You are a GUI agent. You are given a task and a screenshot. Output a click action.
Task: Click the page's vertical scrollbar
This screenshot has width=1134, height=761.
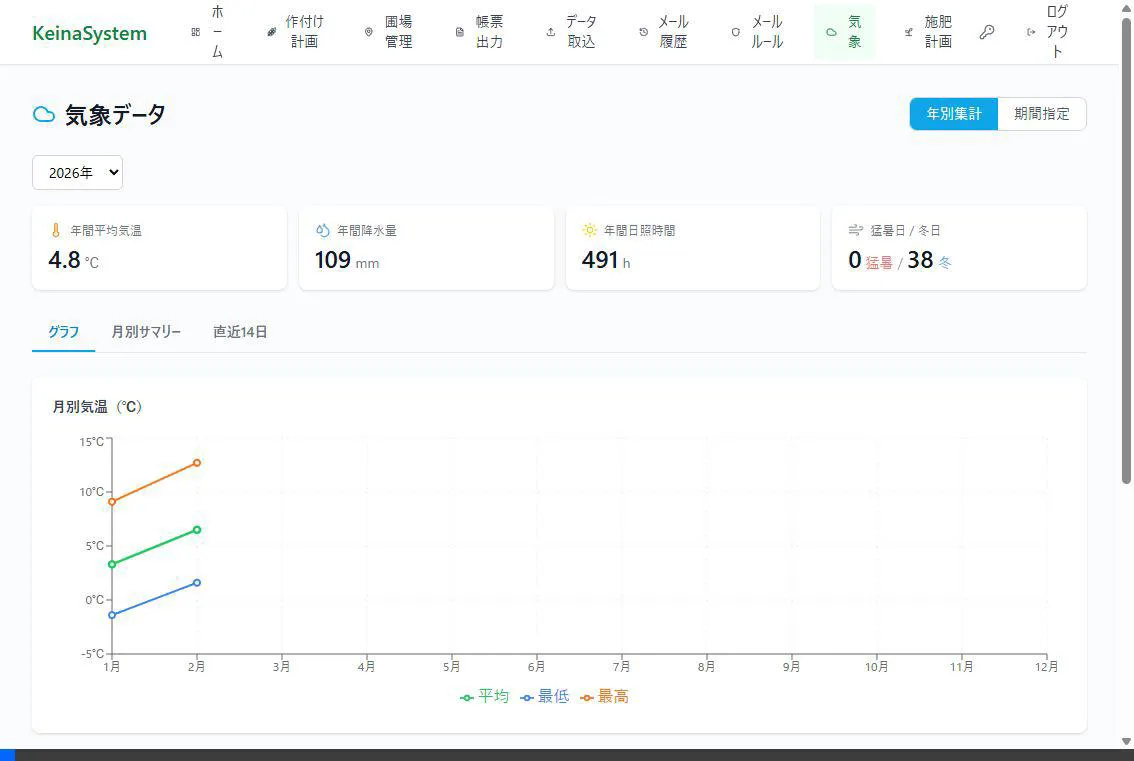(x=1126, y=250)
